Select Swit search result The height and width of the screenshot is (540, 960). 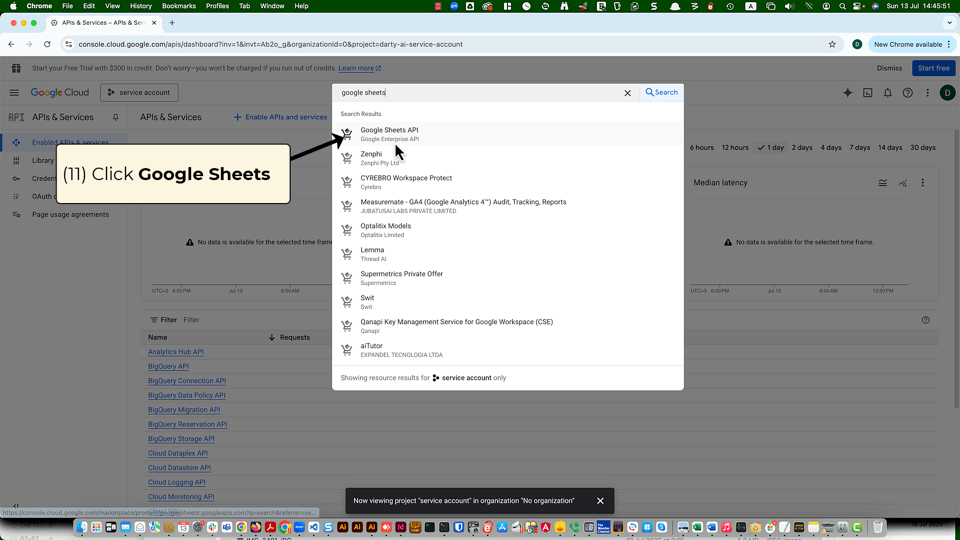(x=508, y=302)
